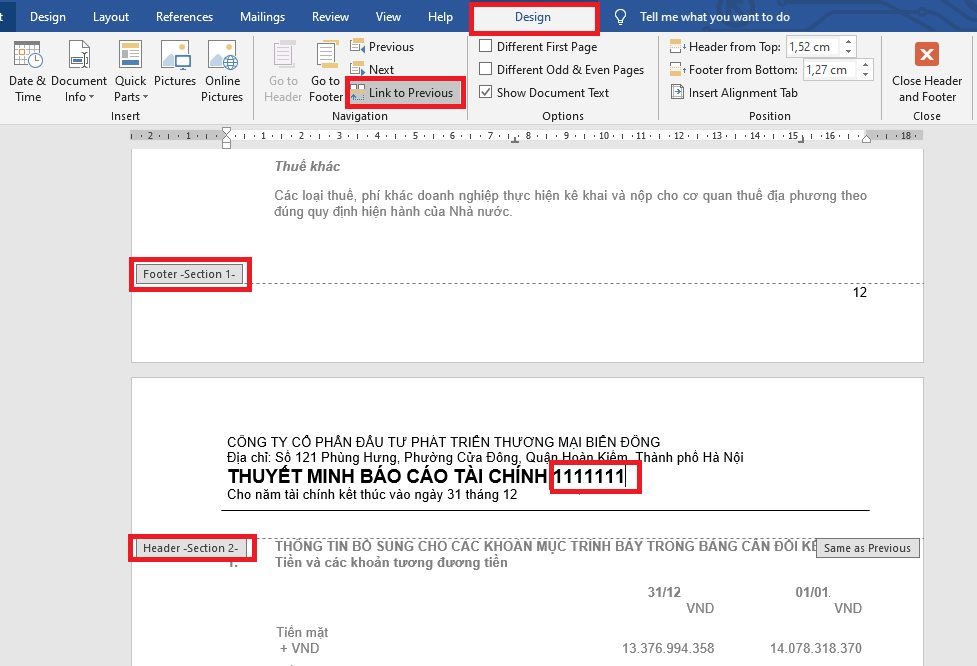Increase Header from Top value

tap(848, 42)
